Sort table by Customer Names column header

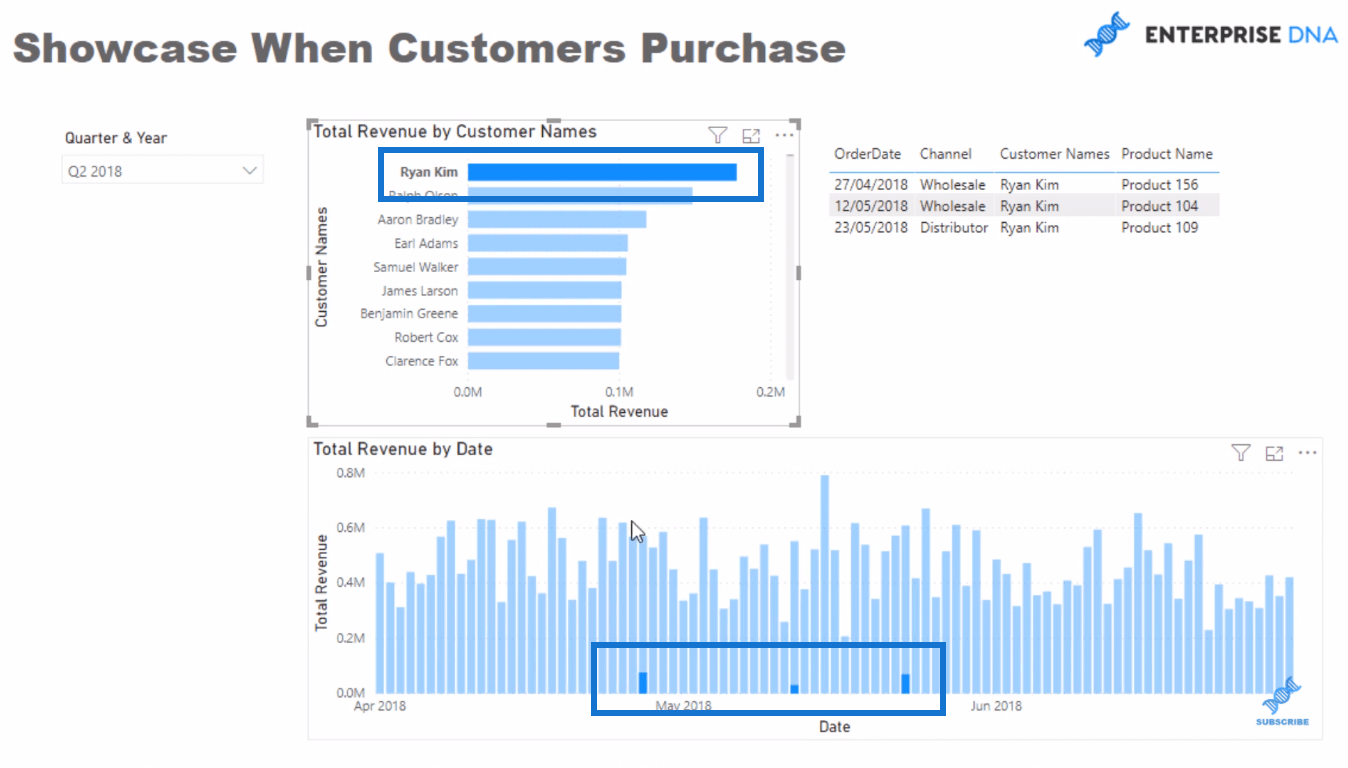click(1055, 154)
